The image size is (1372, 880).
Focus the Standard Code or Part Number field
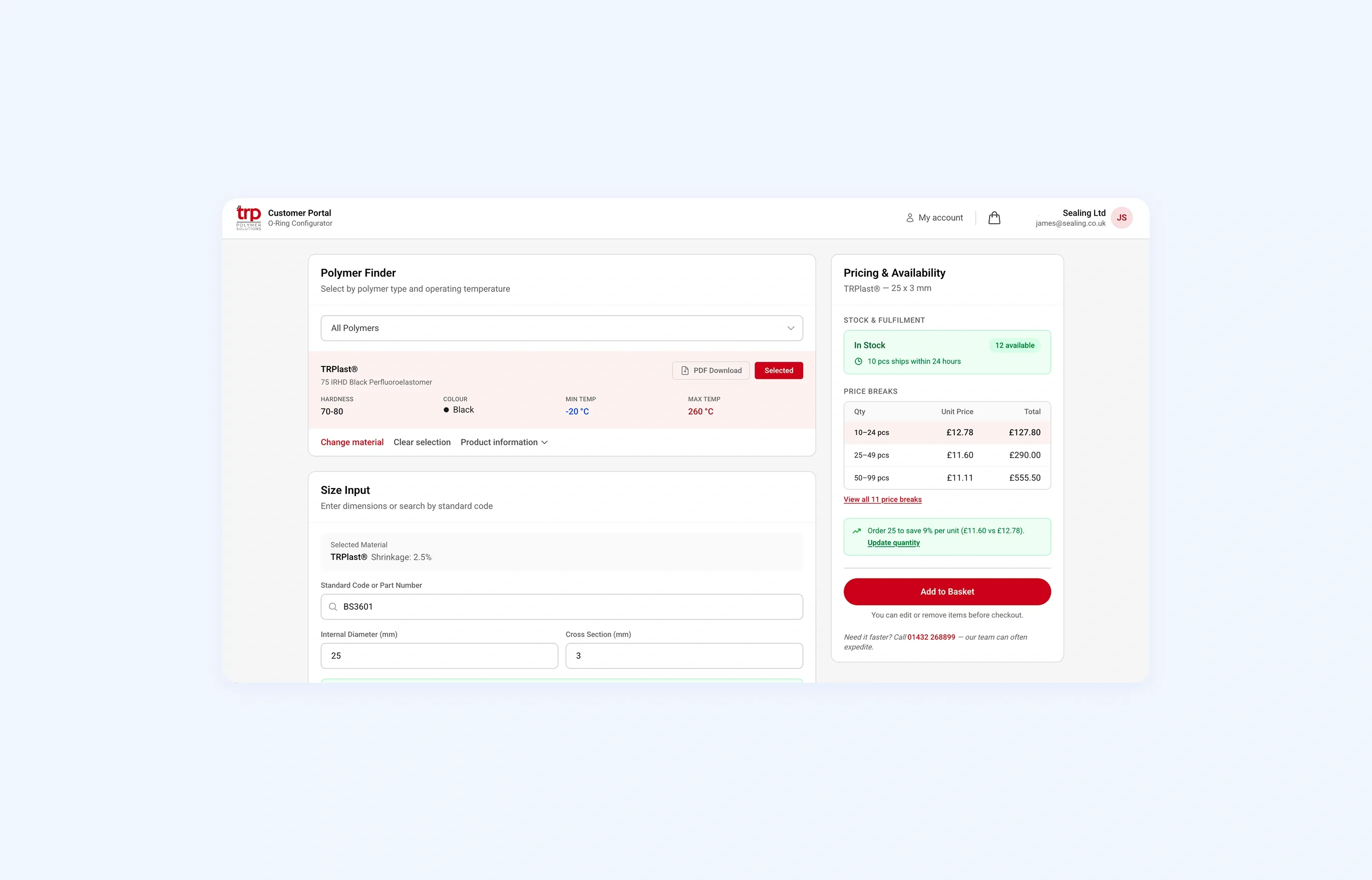coord(562,607)
